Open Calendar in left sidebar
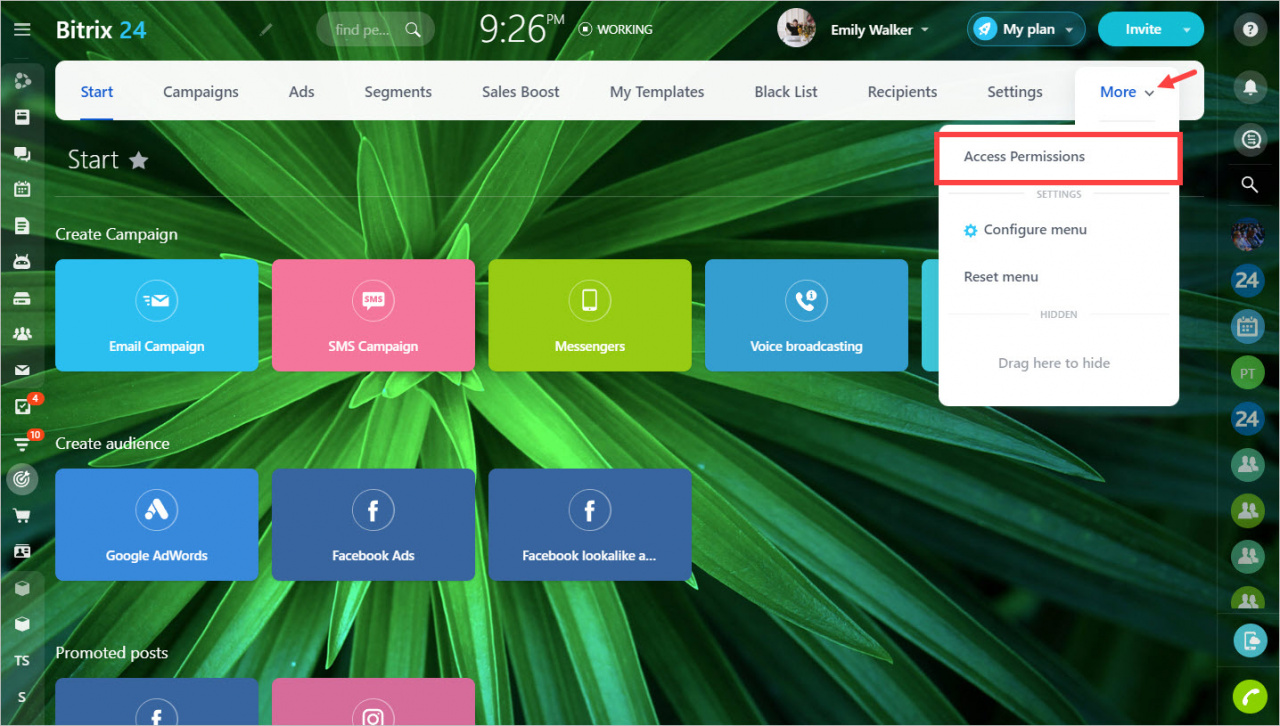 22,189
